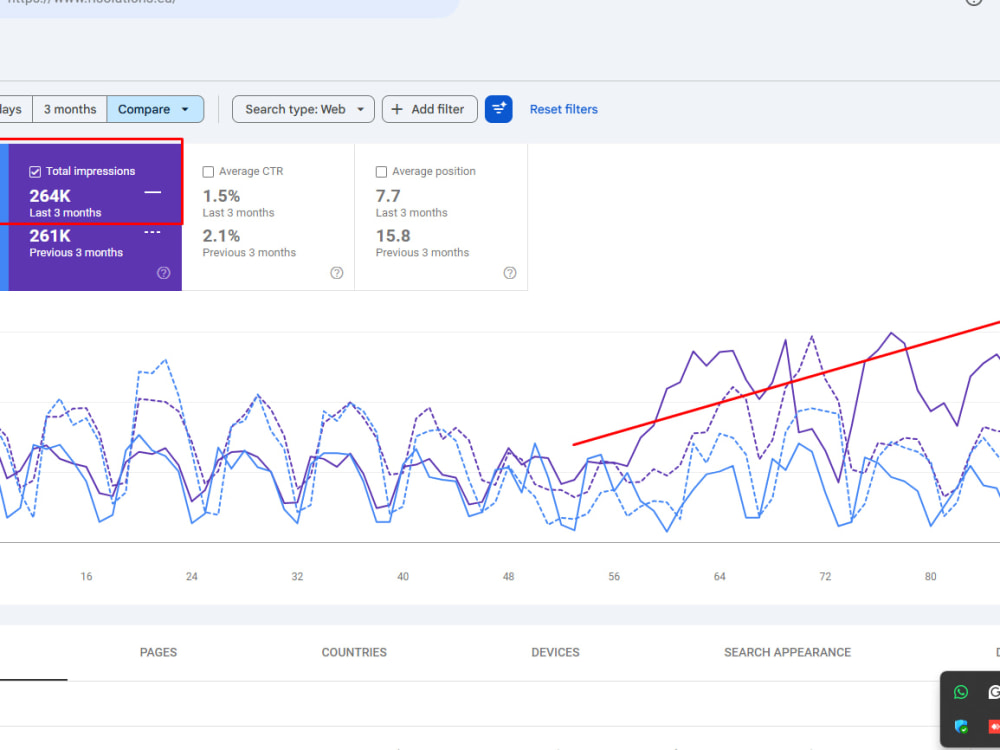
Task: Click the 261K previous impressions value
Action: 50,236
